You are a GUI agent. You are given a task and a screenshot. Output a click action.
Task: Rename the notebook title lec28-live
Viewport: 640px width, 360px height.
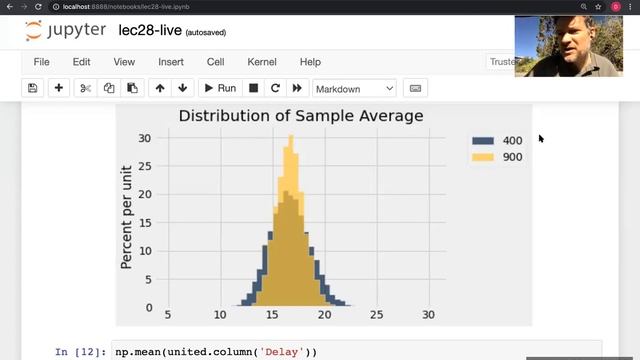[x=150, y=31]
